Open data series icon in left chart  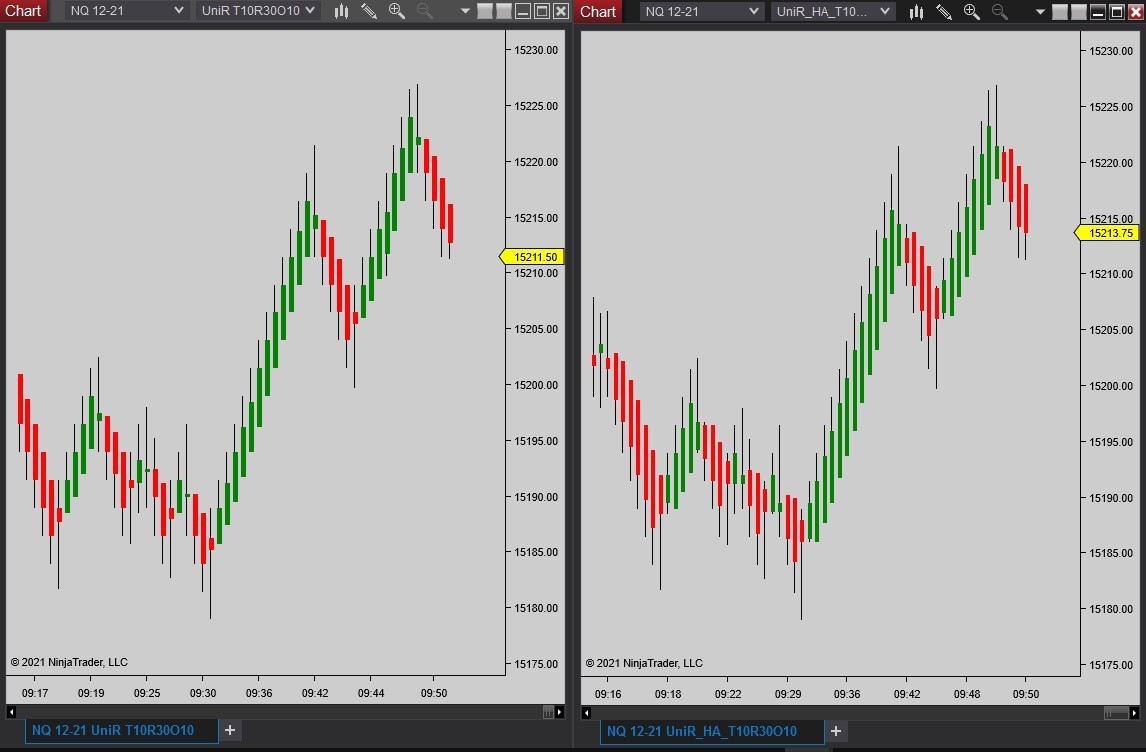point(341,11)
